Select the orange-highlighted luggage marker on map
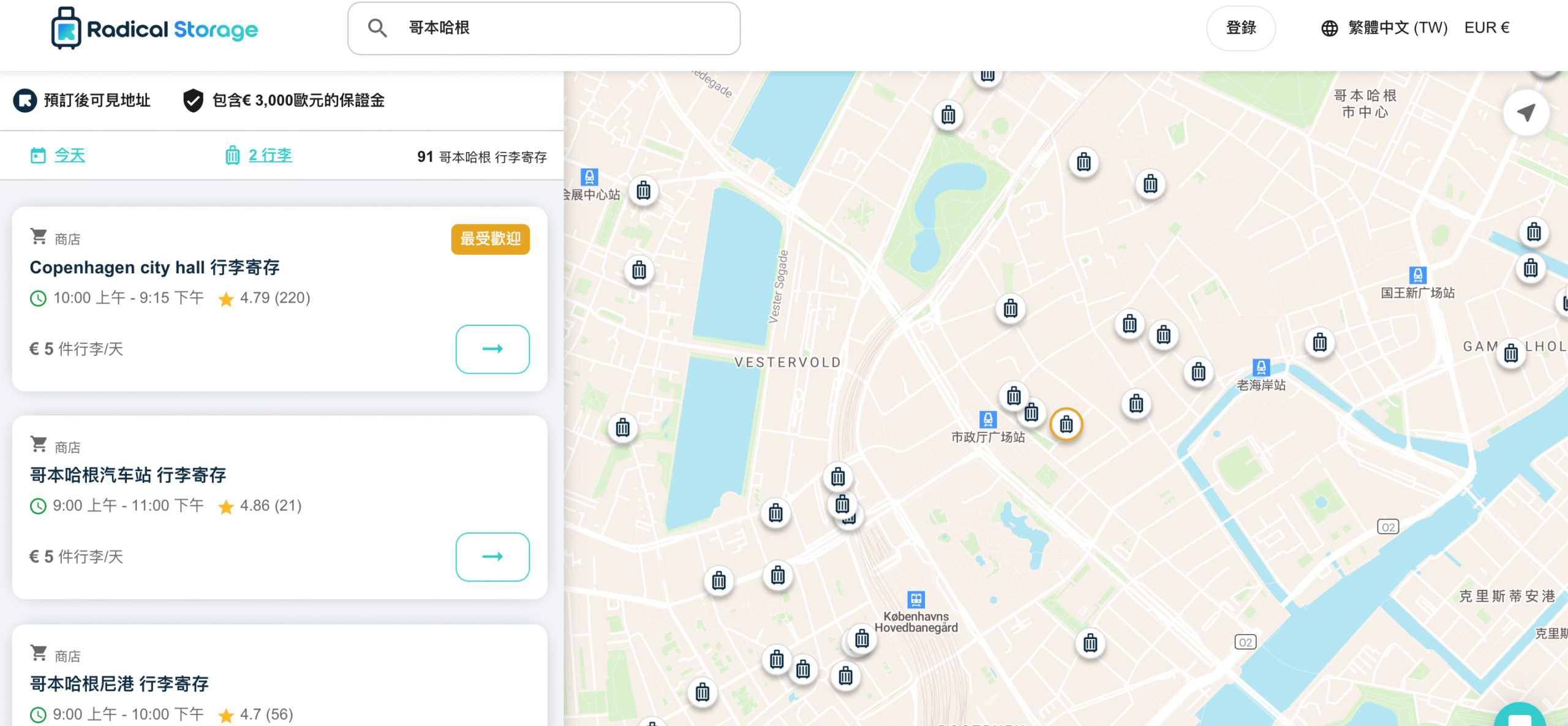 pos(1066,424)
